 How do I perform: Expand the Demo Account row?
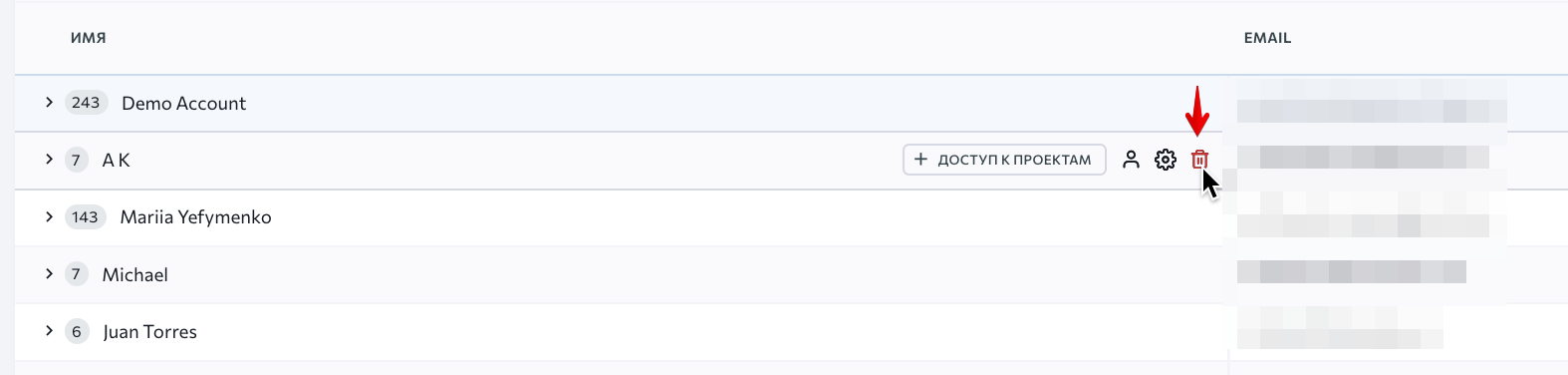(x=49, y=103)
